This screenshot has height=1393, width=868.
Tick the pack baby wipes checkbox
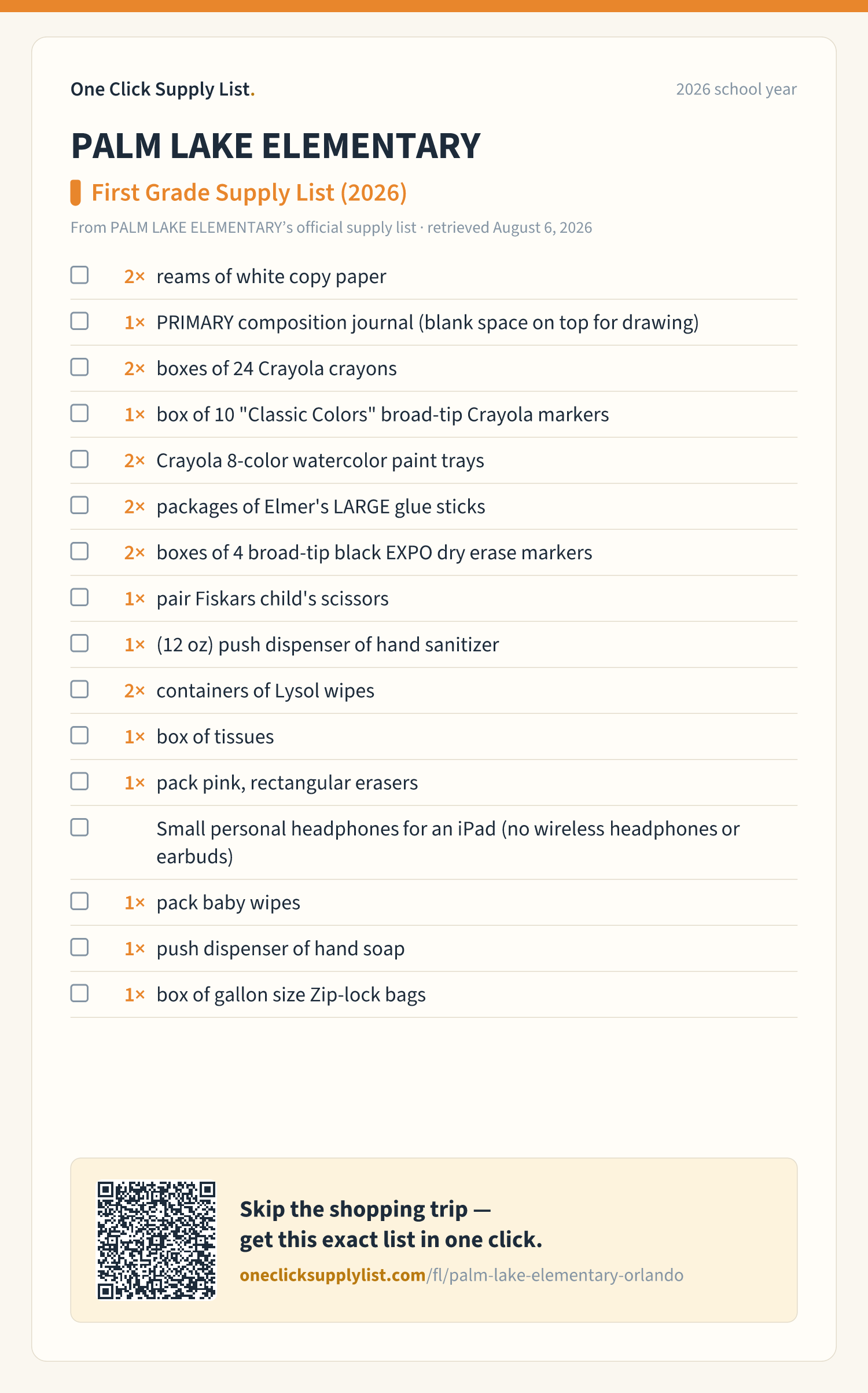(x=79, y=901)
